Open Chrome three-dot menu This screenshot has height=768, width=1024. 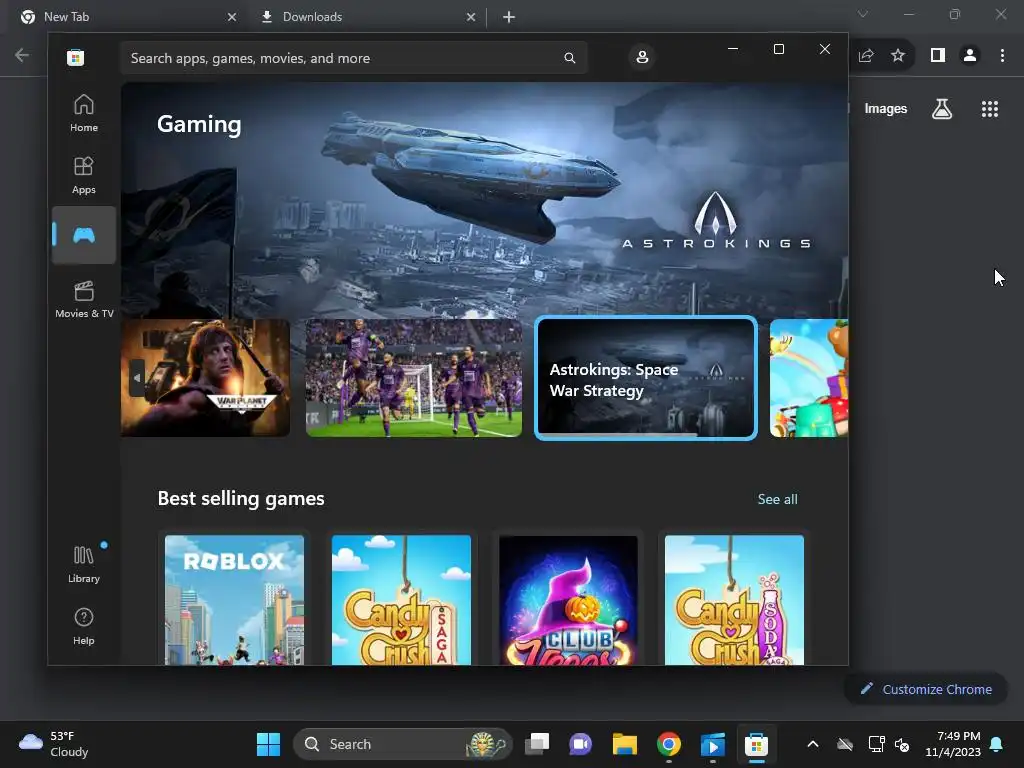[1002, 56]
